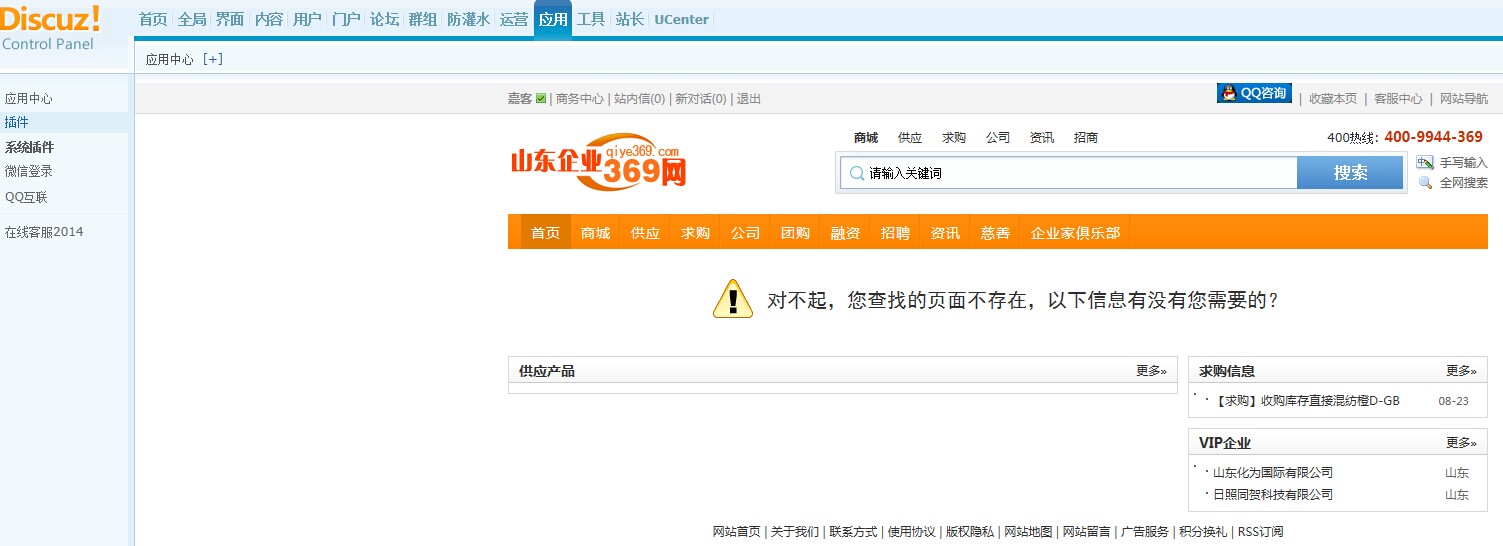Screen dimensions: 1503x546
Task: Click the 手写输入 handwriting icon
Action: [1425, 162]
